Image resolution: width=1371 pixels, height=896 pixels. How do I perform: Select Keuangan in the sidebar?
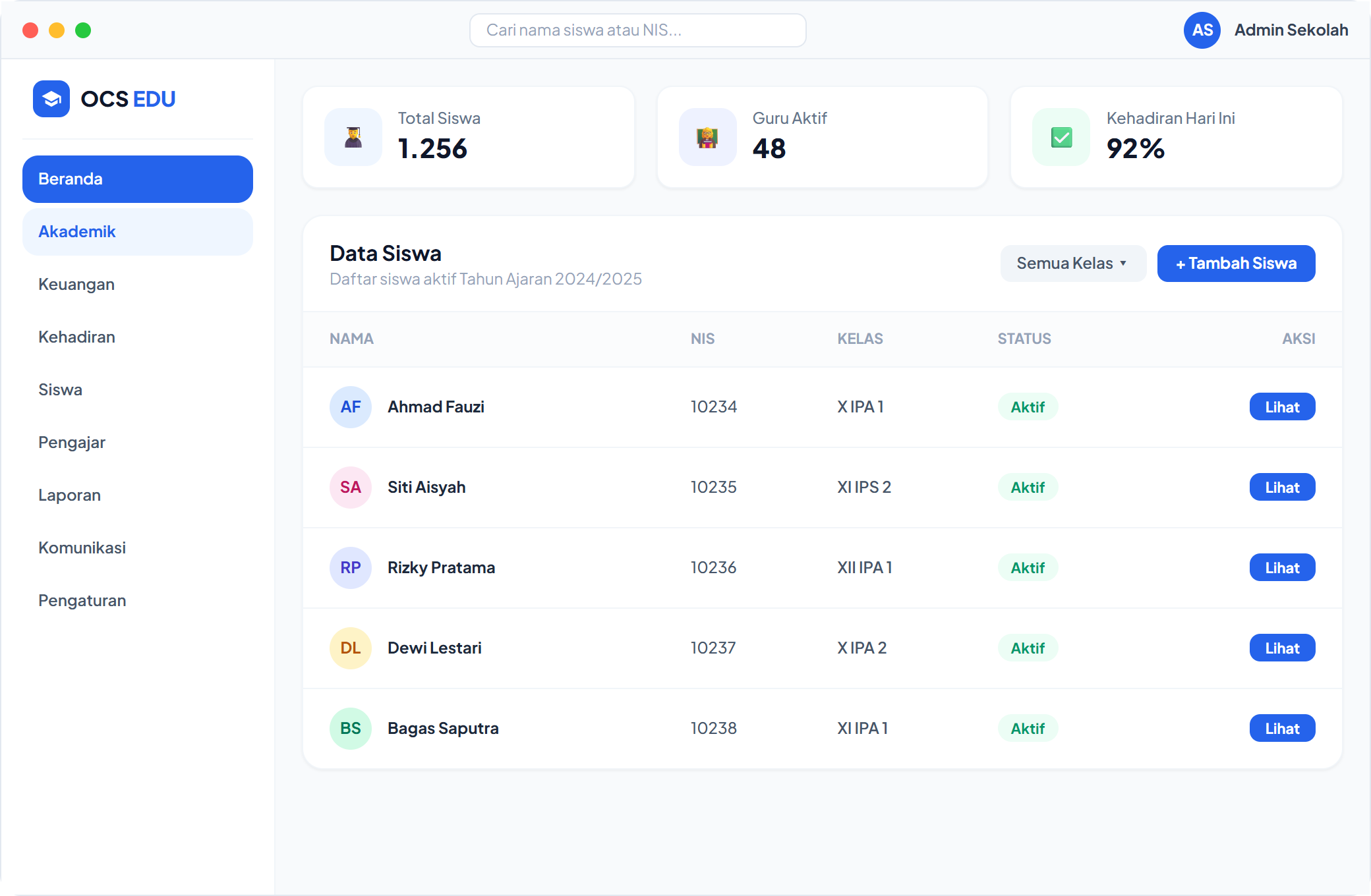(138, 285)
